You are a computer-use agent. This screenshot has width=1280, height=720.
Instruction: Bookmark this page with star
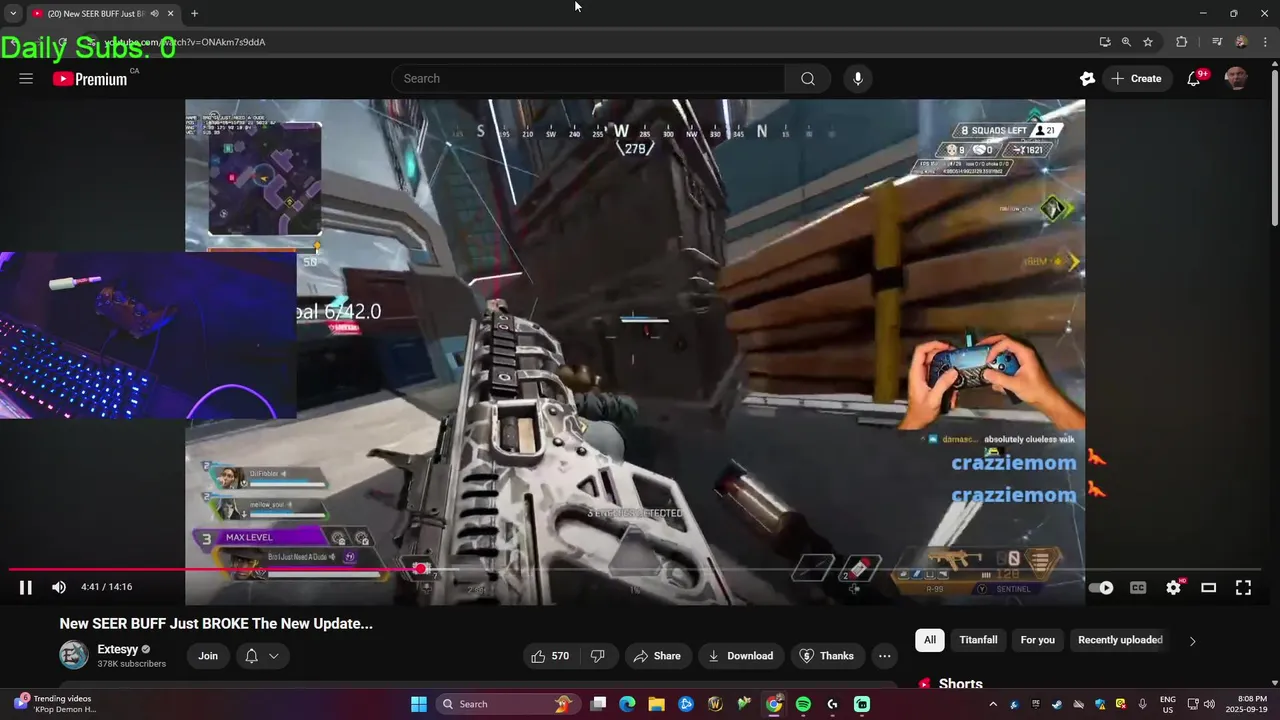tap(1148, 42)
